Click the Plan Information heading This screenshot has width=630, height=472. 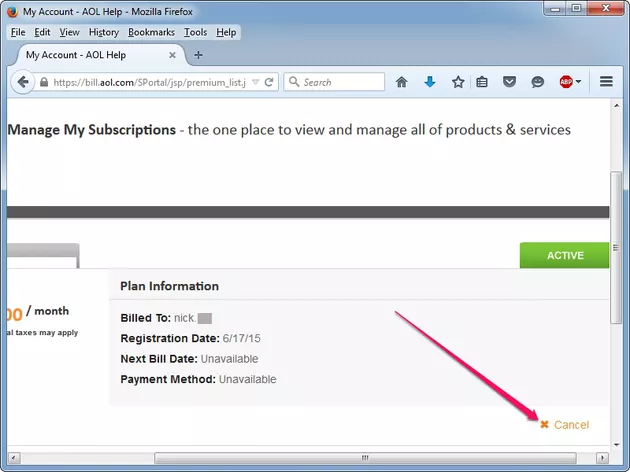[170, 286]
